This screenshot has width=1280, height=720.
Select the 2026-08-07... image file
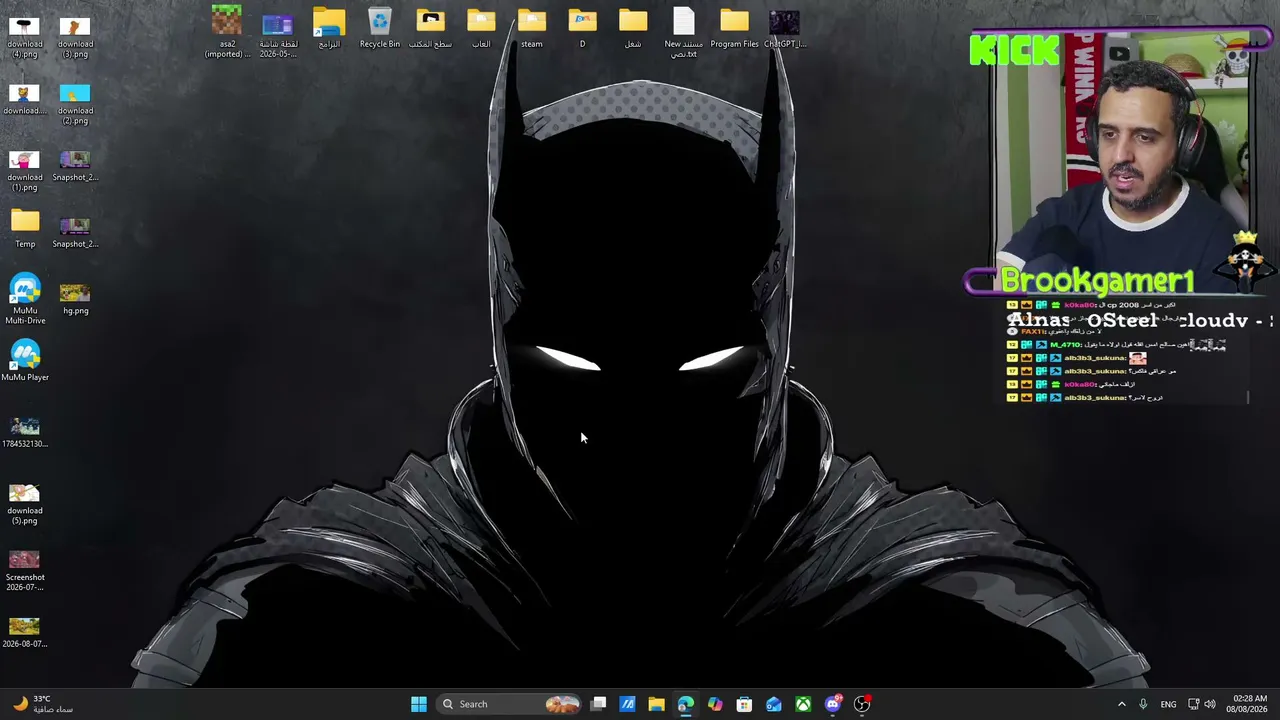[x=24, y=633]
